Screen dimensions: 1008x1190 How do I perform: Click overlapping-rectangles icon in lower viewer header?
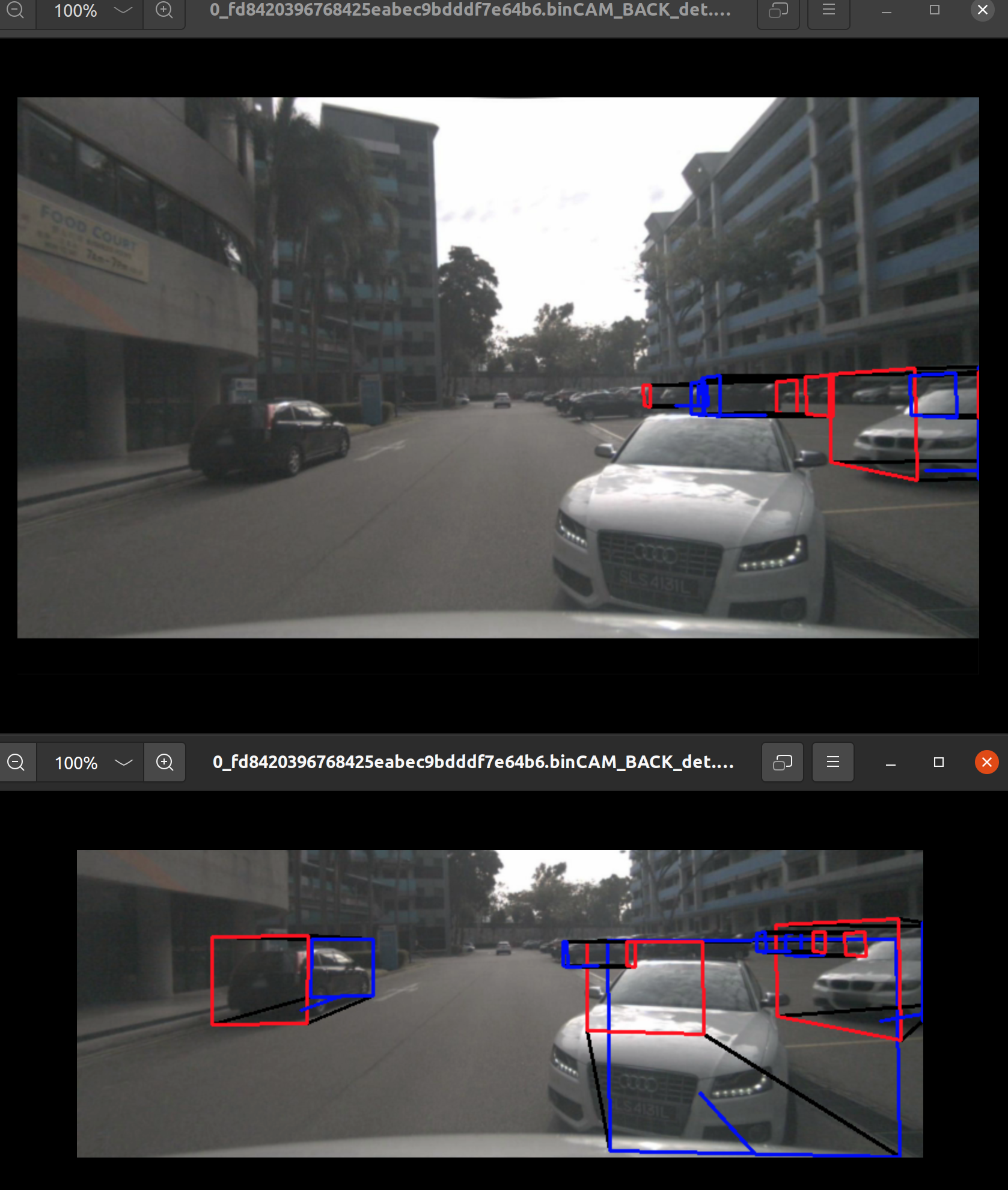click(782, 763)
